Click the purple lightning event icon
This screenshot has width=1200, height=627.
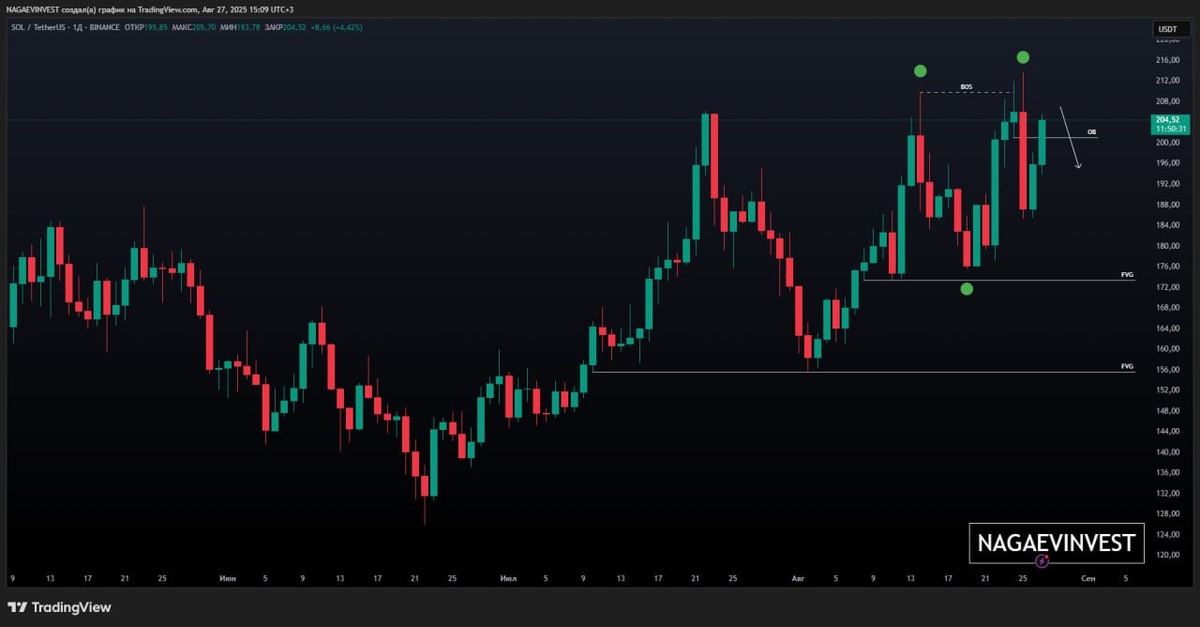1042,562
